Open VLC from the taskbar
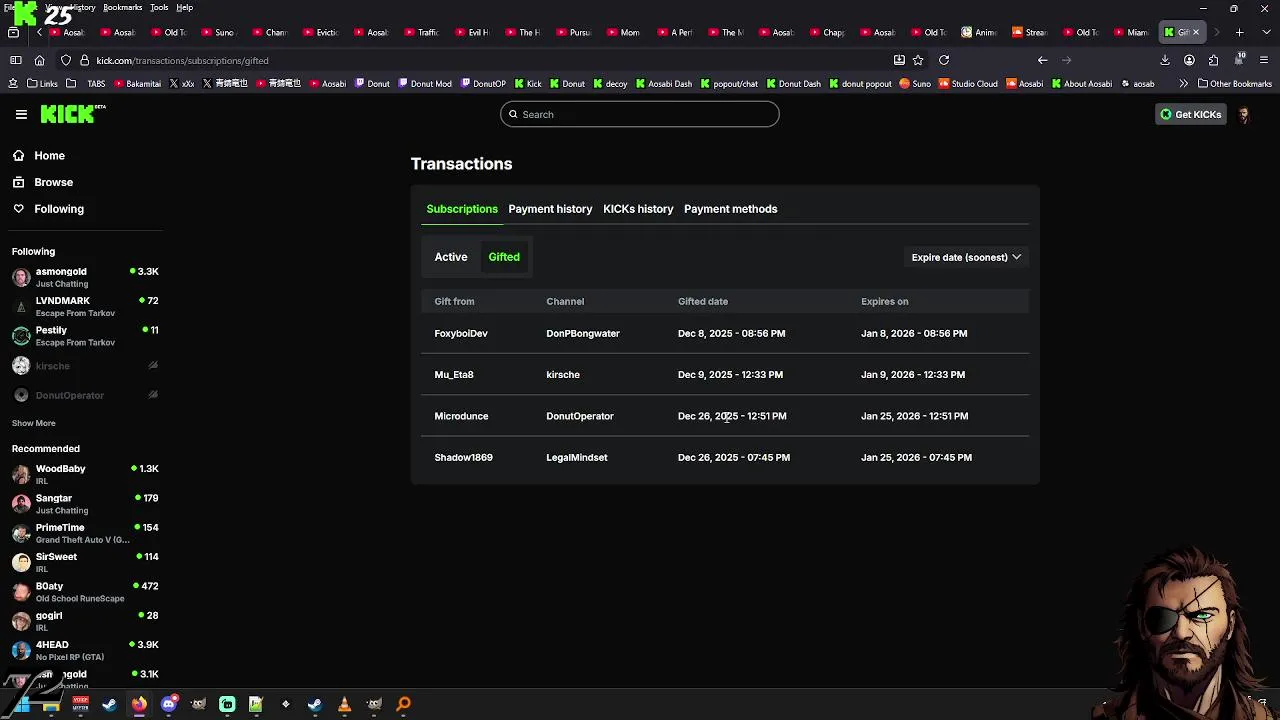This screenshot has width=1280, height=720. pyautogui.click(x=344, y=704)
